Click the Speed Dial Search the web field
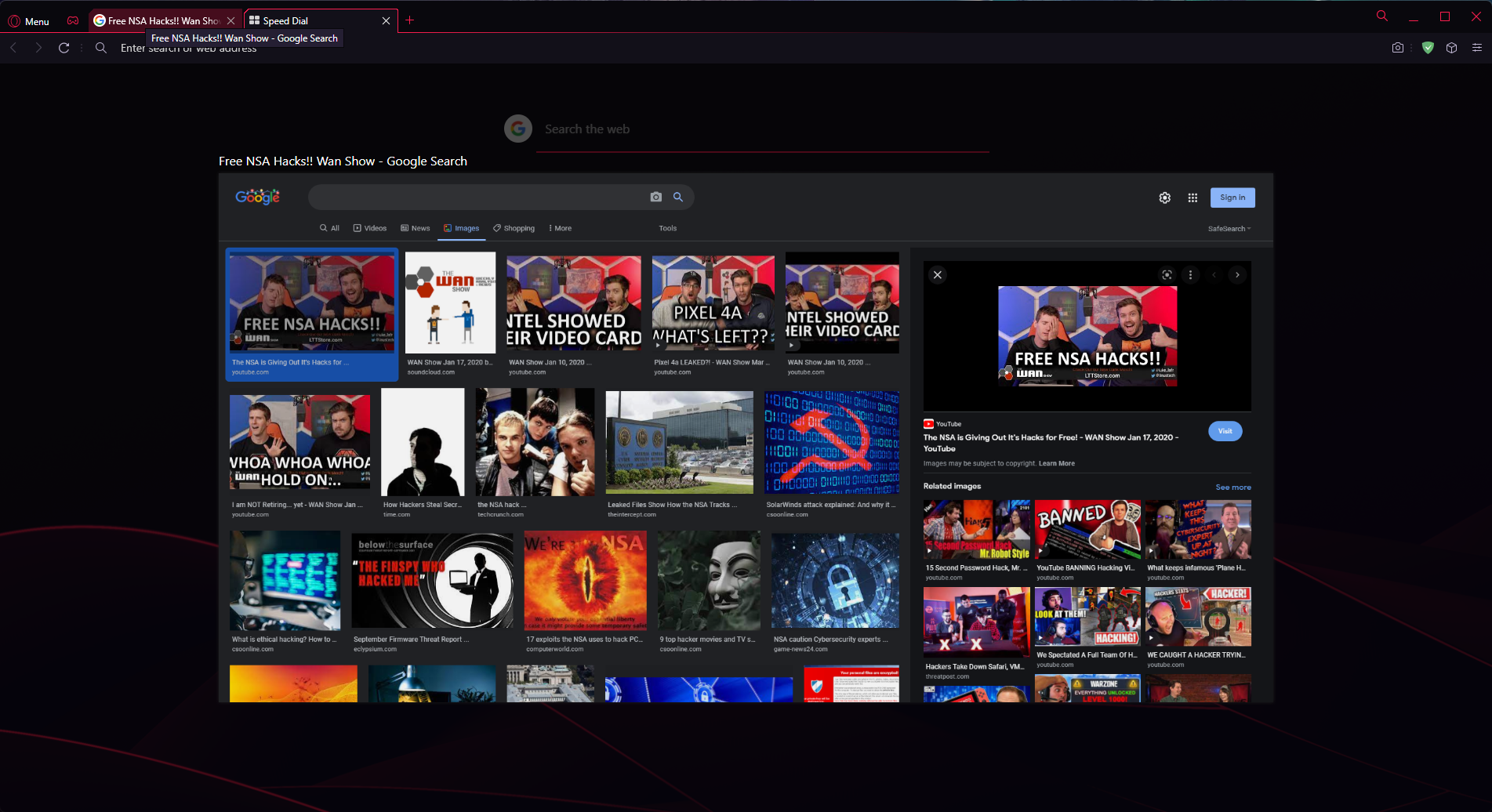1492x812 pixels. tap(762, 129)
